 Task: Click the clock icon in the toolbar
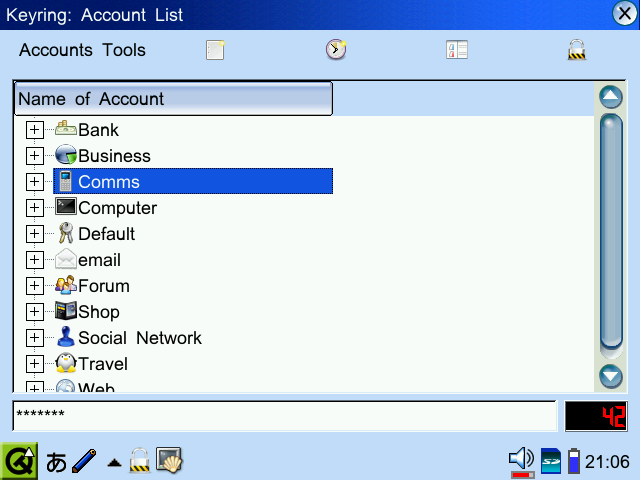pos(336,50)
